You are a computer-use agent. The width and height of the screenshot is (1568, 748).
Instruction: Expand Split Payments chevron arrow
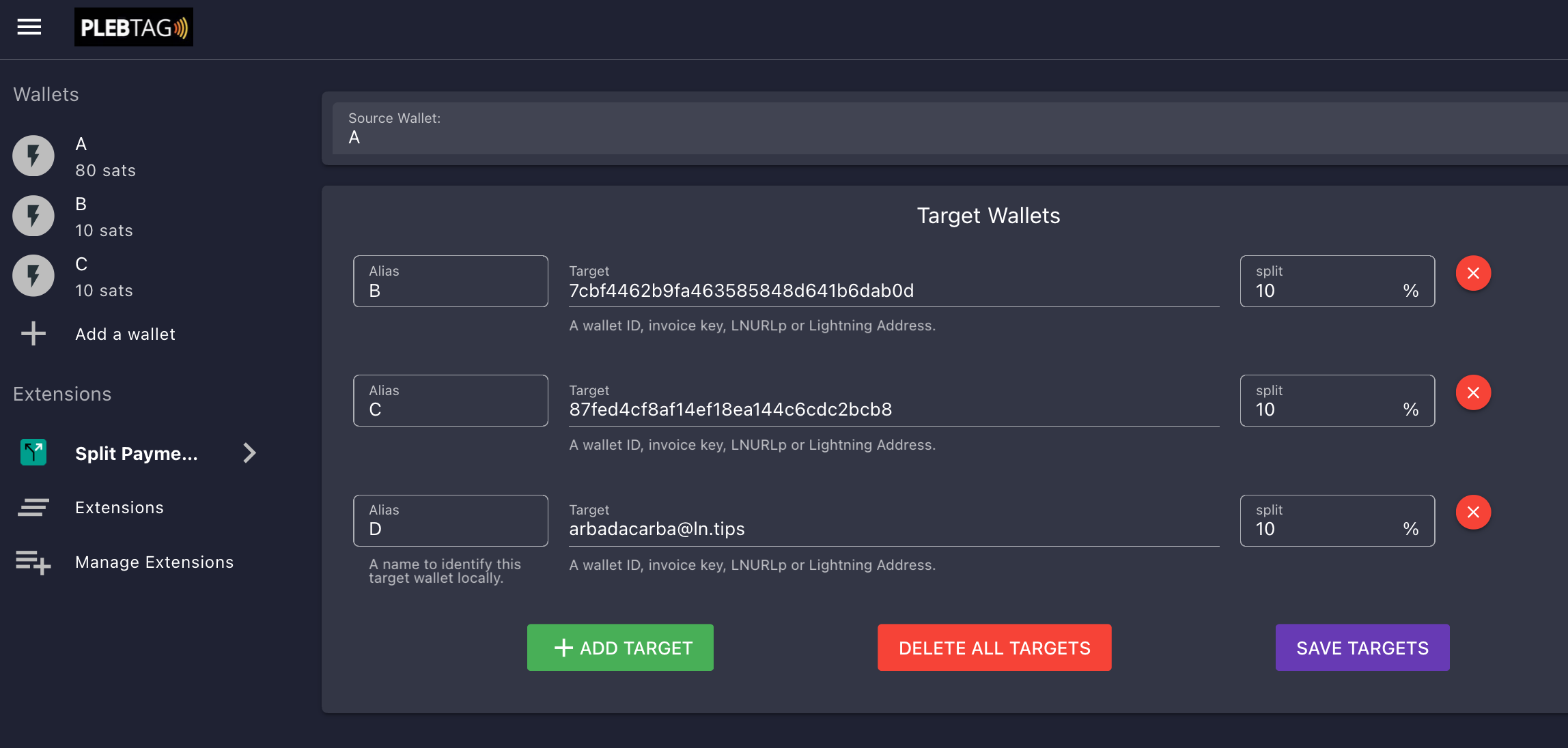tap(249, 452)
